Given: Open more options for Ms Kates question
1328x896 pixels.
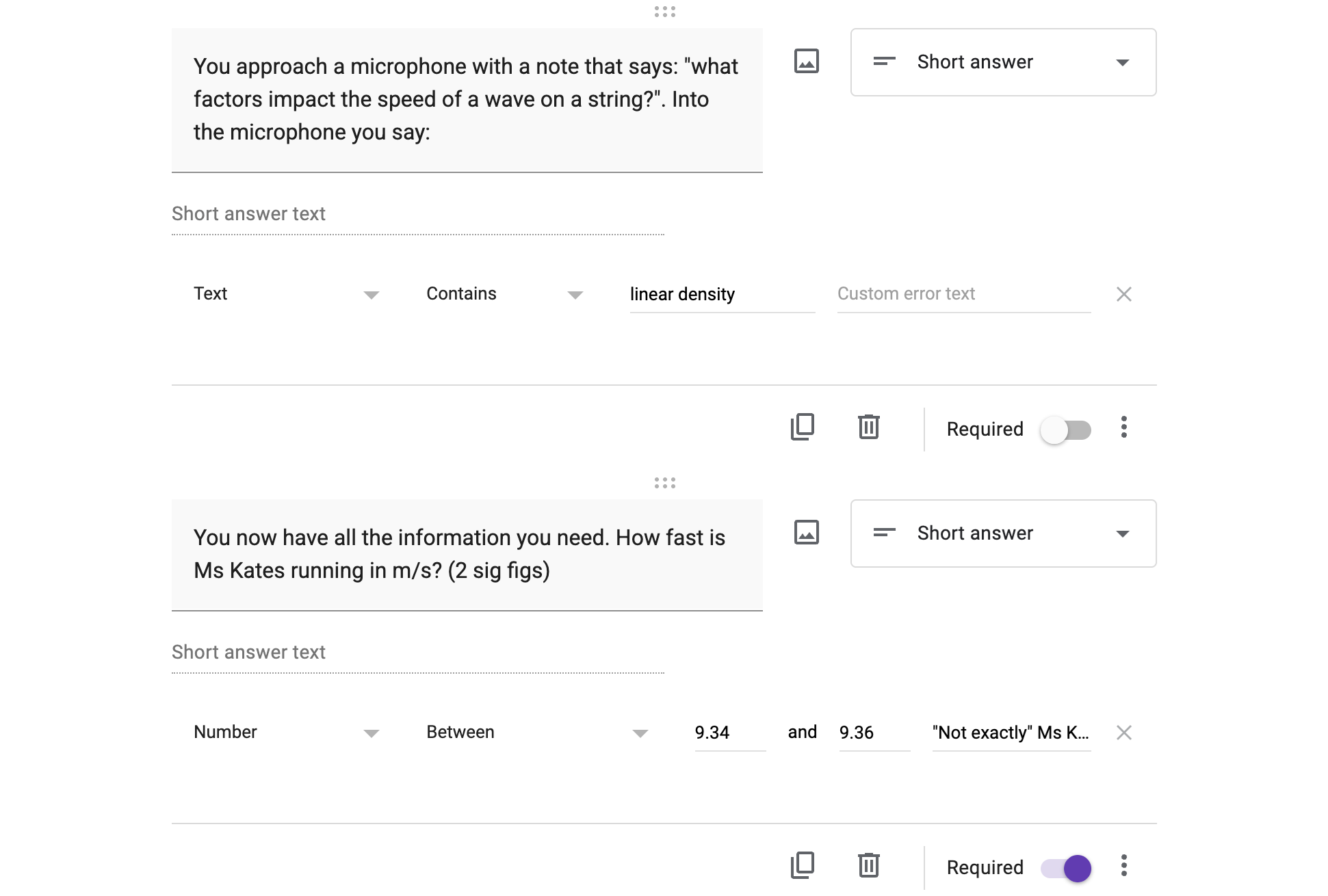Looking at the screenshot, I should (1124, 866).
